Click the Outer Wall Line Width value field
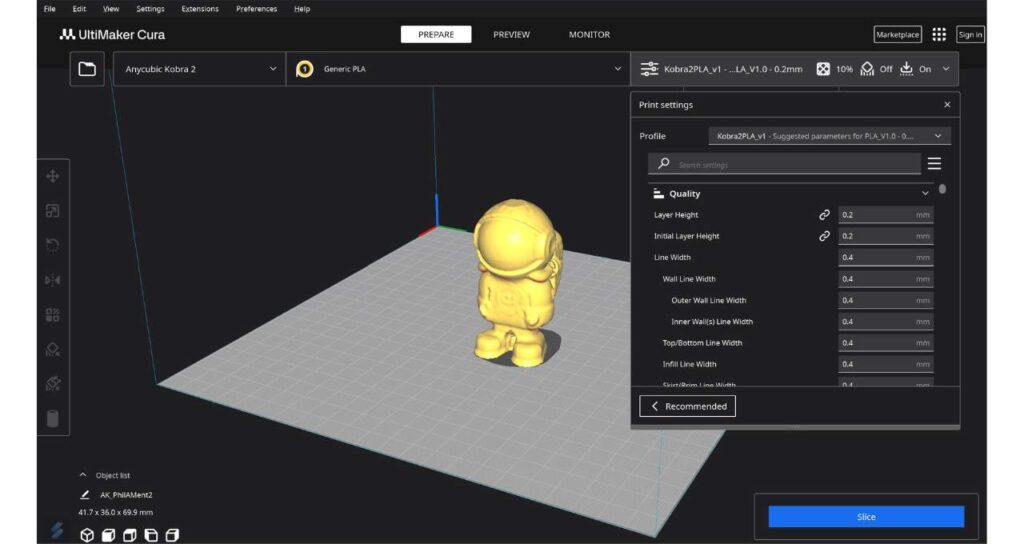Image resolution: width=1024 pixels, height=544 pixels. point(886,300)
